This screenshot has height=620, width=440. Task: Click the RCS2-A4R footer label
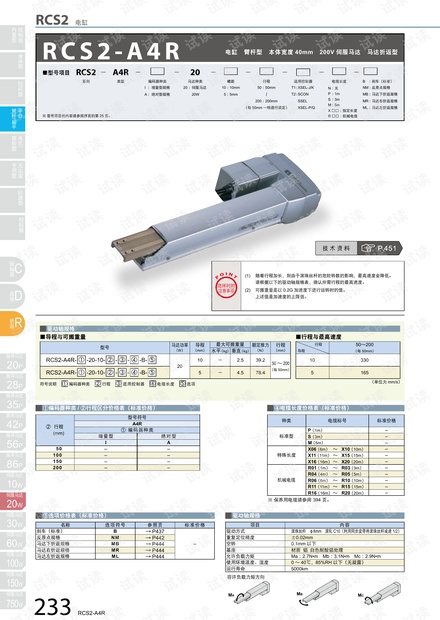click(91, 612)
